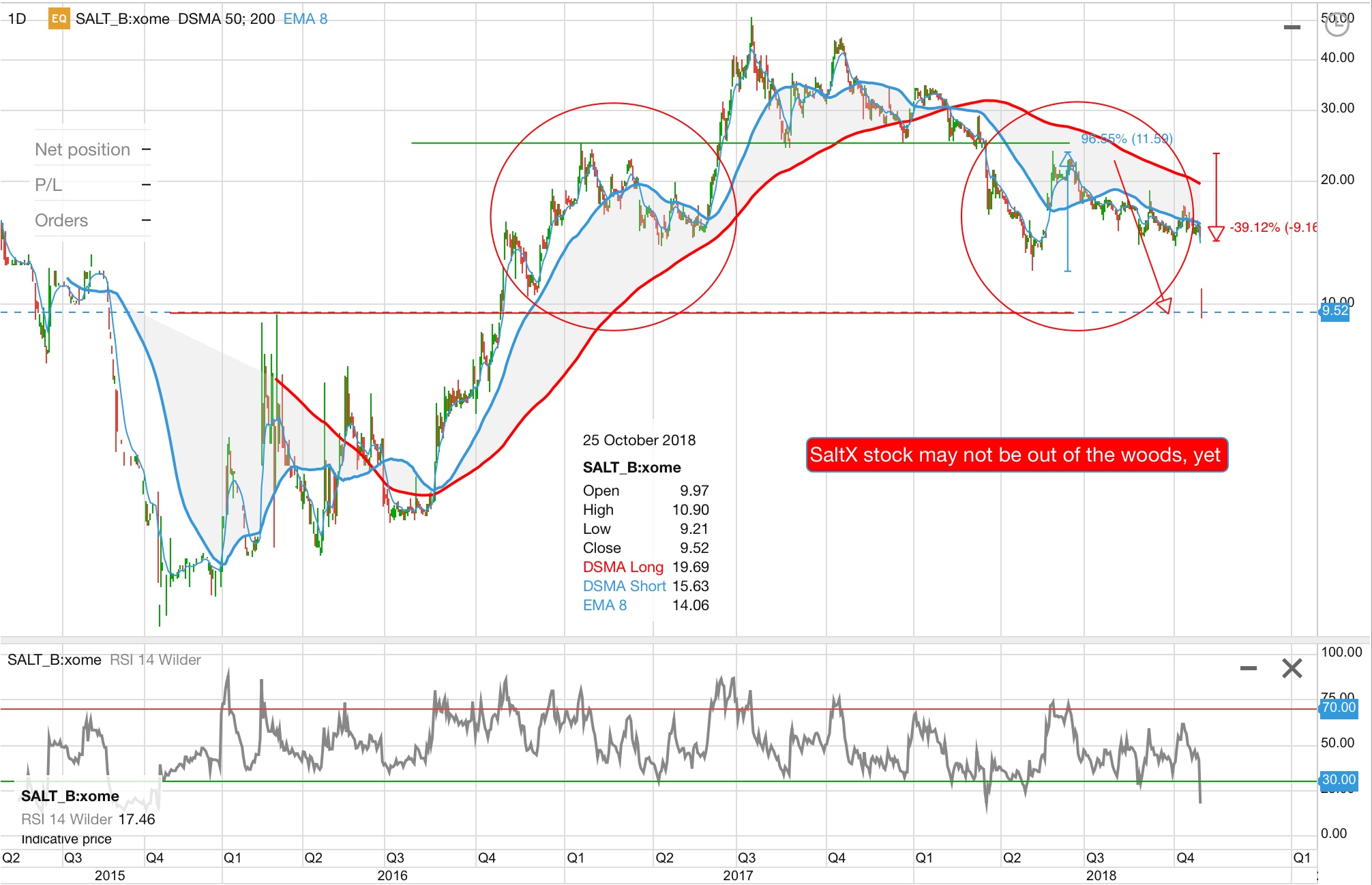Open RSI 14 Wilder indicator settings
This screenshot has width=1372, height=885.
click(x=155, y=660)
